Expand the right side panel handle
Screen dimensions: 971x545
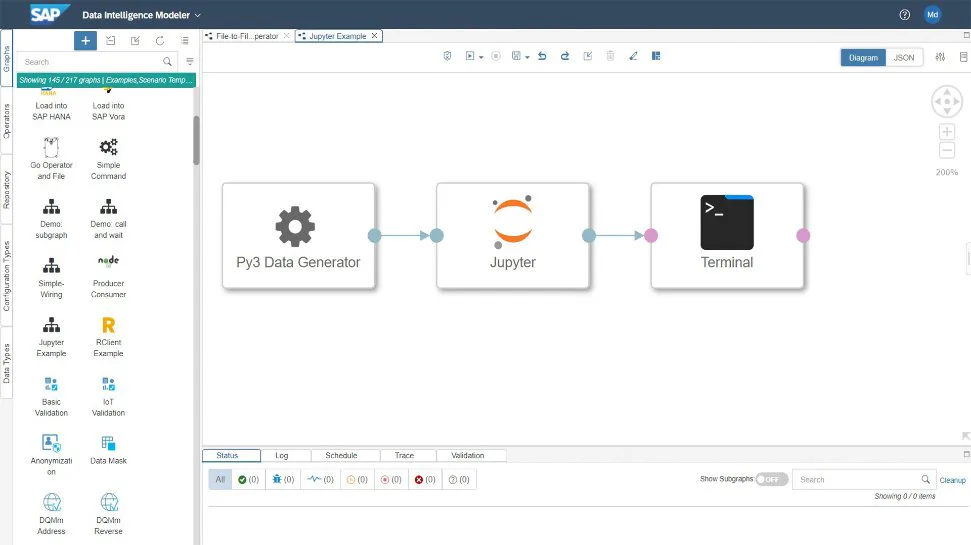click(x=968, y=258)
